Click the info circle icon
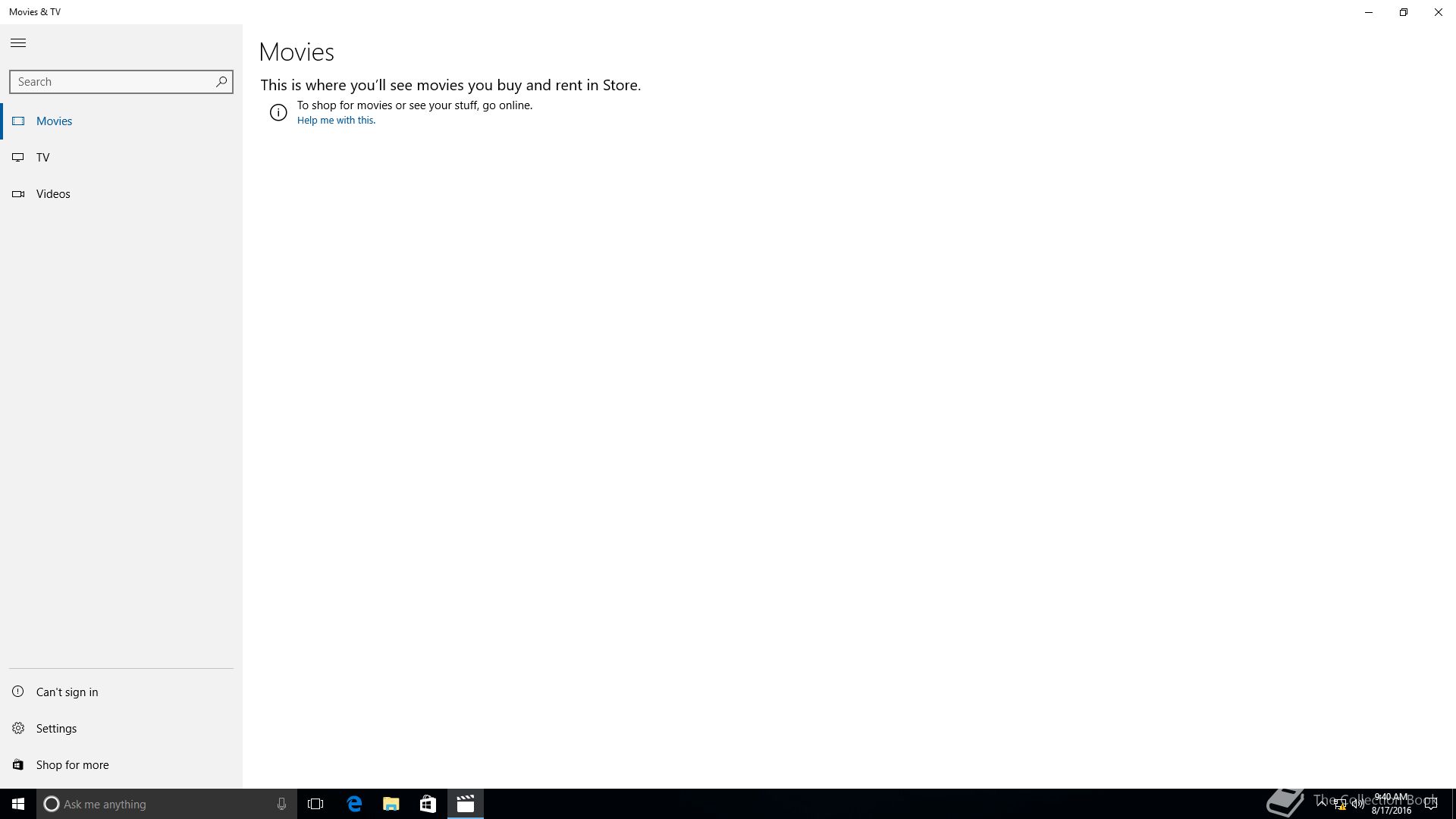Screen dimensions: 1456x819 [x=278, y=112]
